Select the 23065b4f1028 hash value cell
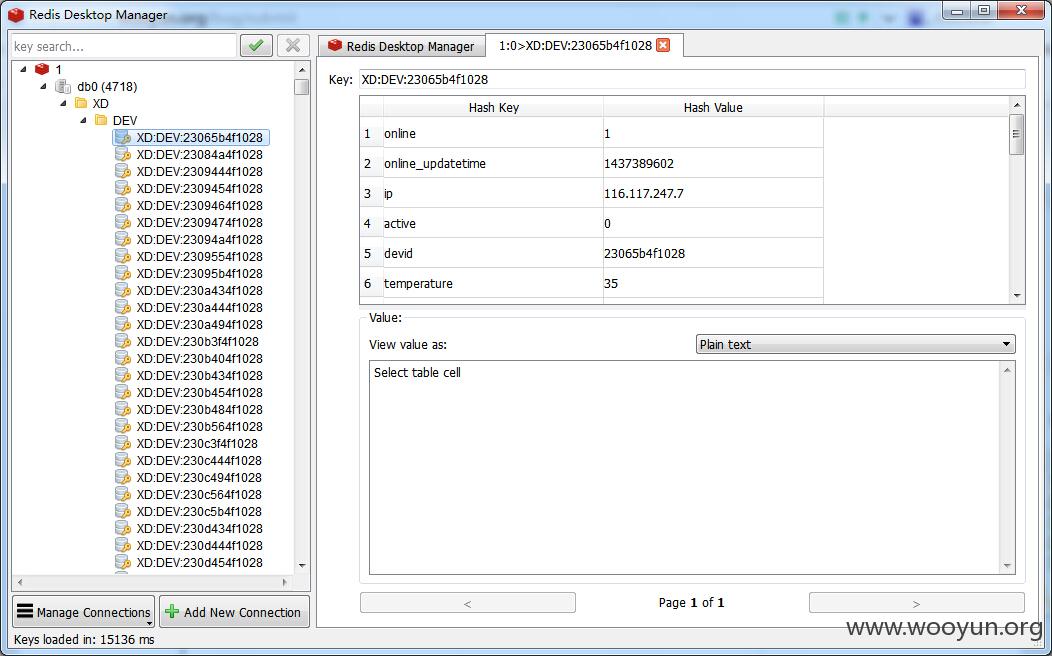This screenshot has height=656, width=1052. pos(713,253)
